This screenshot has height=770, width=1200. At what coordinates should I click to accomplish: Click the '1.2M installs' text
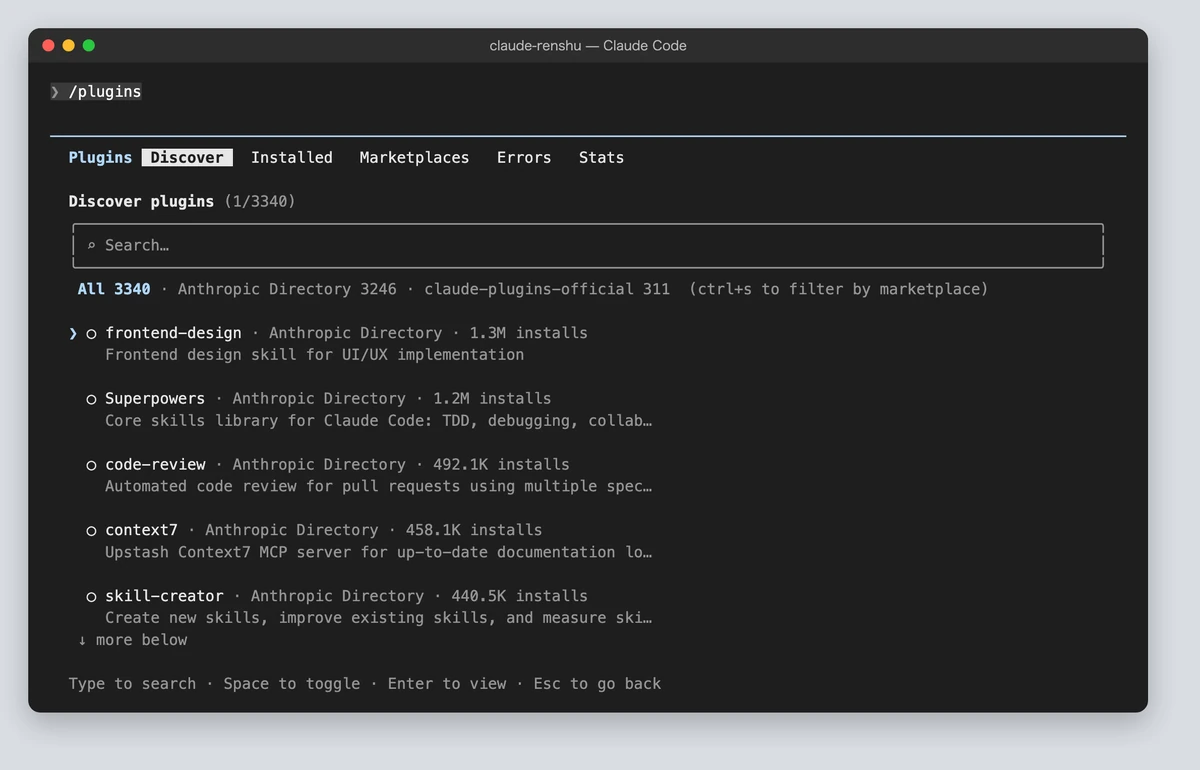pyautogui.click(x=492, y=399)
